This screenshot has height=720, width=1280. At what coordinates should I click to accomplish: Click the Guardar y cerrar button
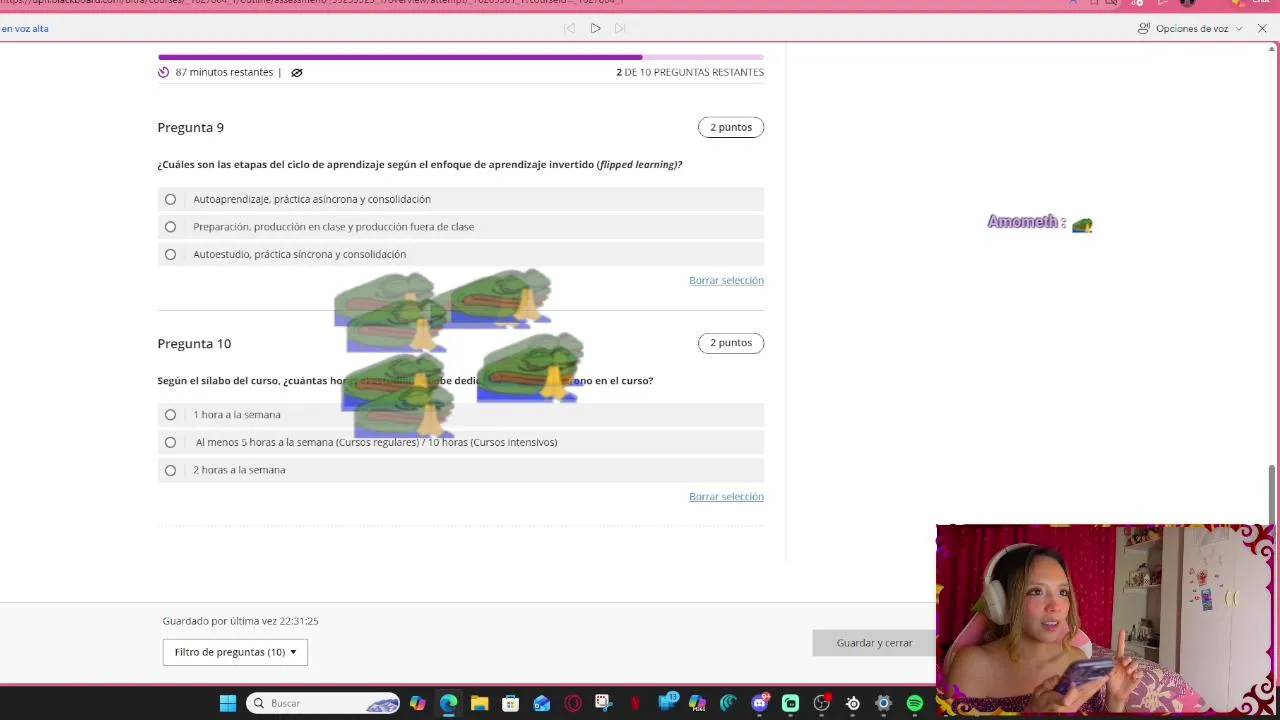click(x=874, y=643)
